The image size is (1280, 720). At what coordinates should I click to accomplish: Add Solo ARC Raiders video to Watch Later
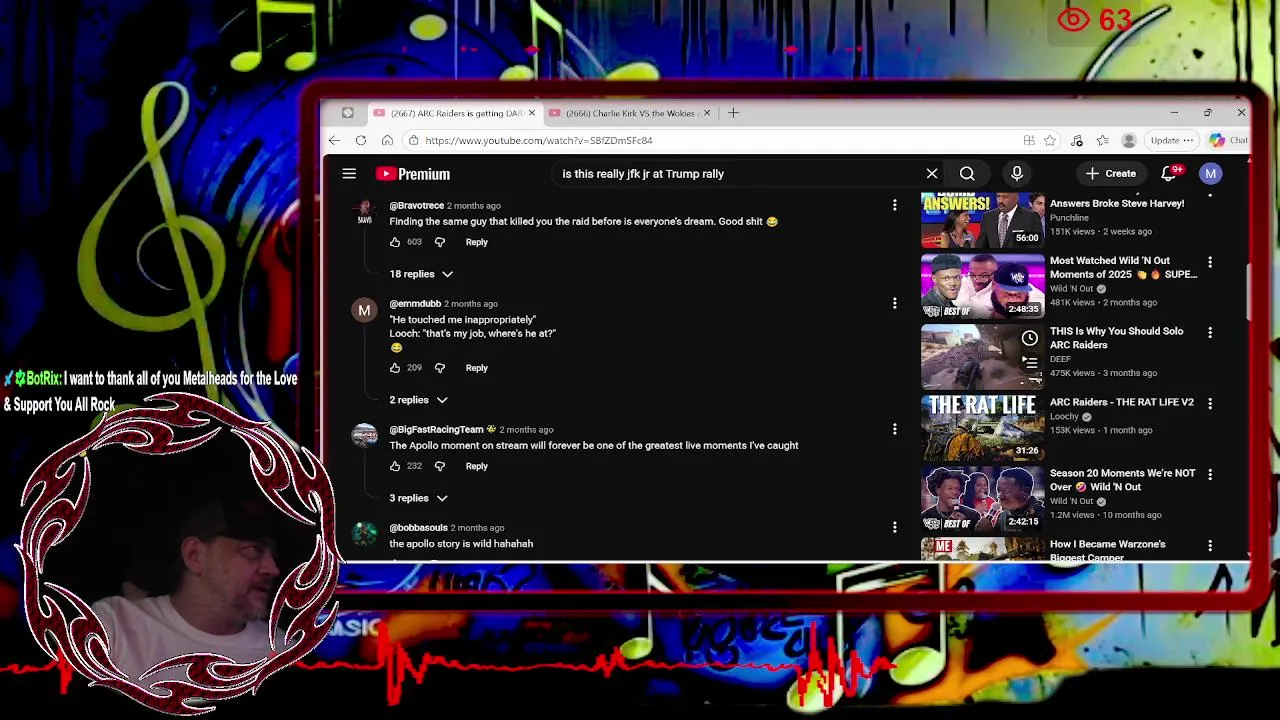point(1030,338)
